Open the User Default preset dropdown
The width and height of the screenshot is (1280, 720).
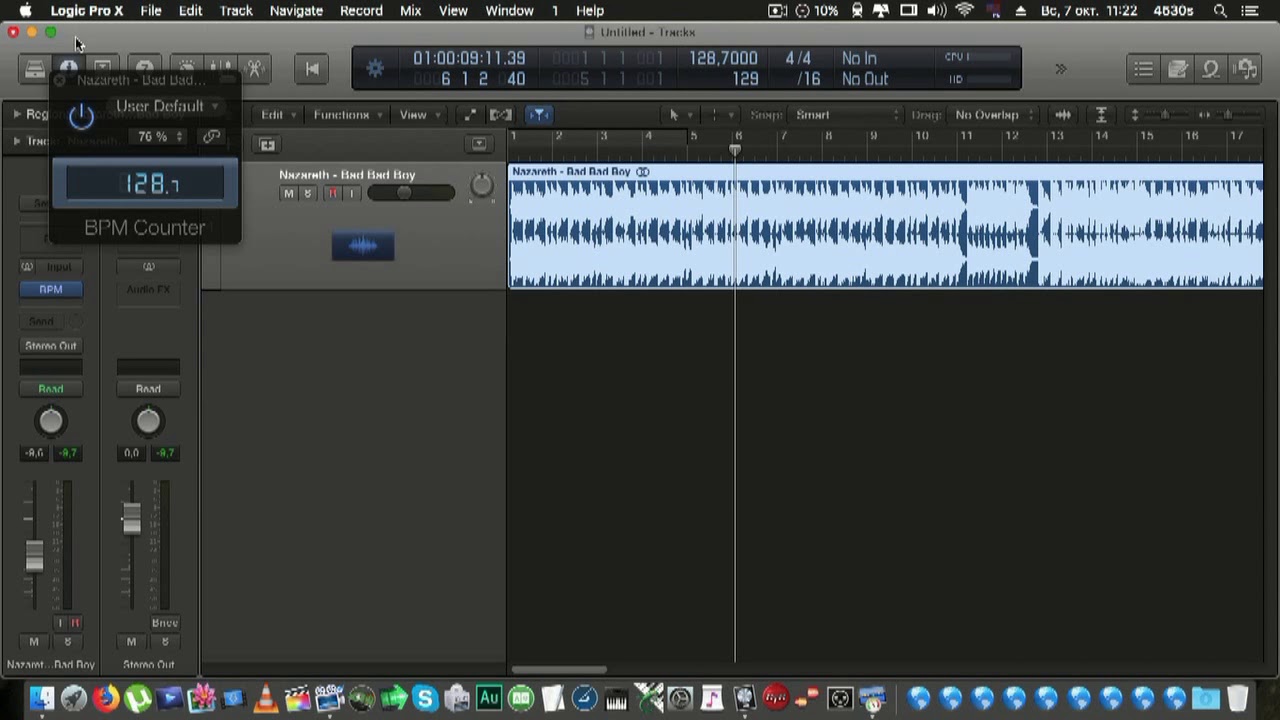166,106
